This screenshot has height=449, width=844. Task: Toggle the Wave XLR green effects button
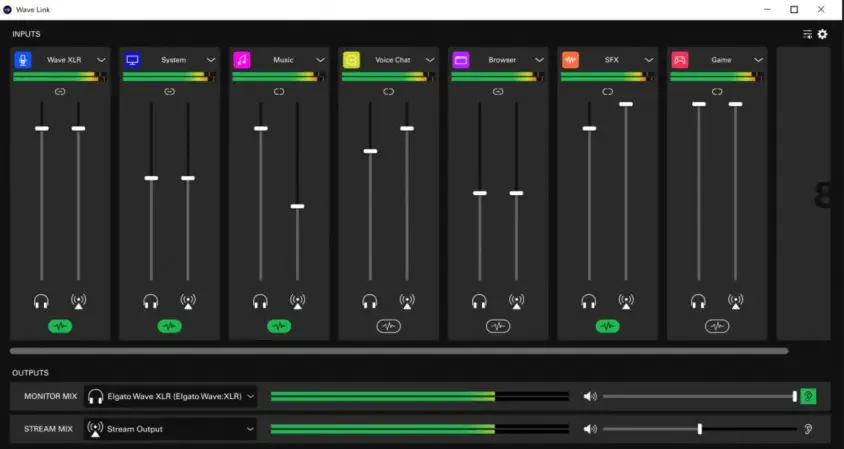(x=60, y=326)
